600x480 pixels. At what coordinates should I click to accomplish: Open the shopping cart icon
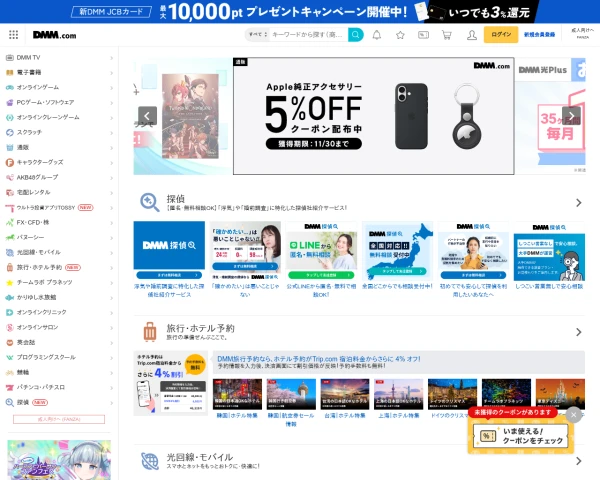pos(447,35)
